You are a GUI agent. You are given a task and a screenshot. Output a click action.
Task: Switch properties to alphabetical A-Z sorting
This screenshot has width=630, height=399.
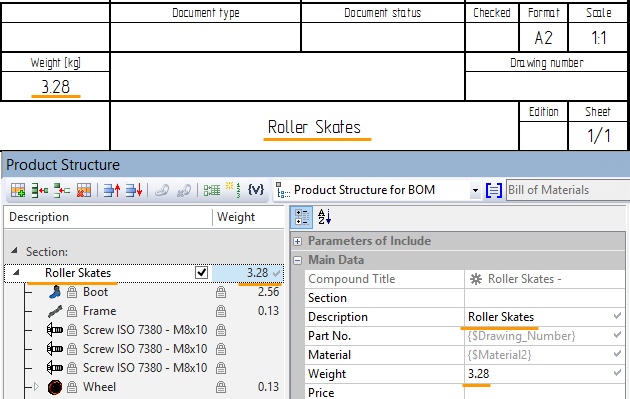click(325, 217)
